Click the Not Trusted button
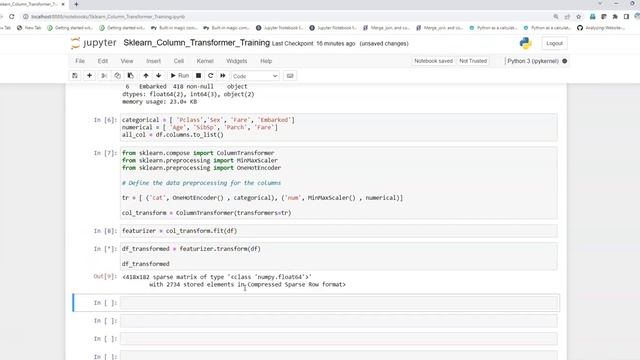The image size is (640, 360). (x=473, y=61)
